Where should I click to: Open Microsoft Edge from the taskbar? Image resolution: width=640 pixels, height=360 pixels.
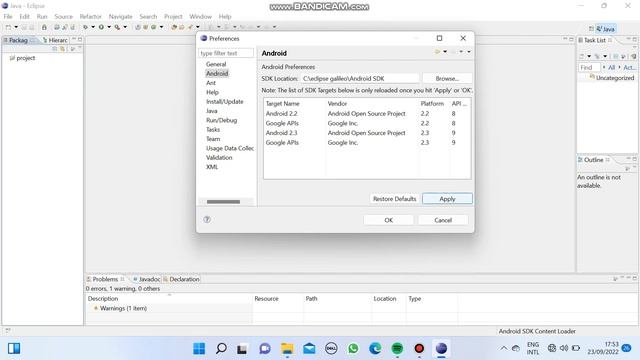coord(375,349)
